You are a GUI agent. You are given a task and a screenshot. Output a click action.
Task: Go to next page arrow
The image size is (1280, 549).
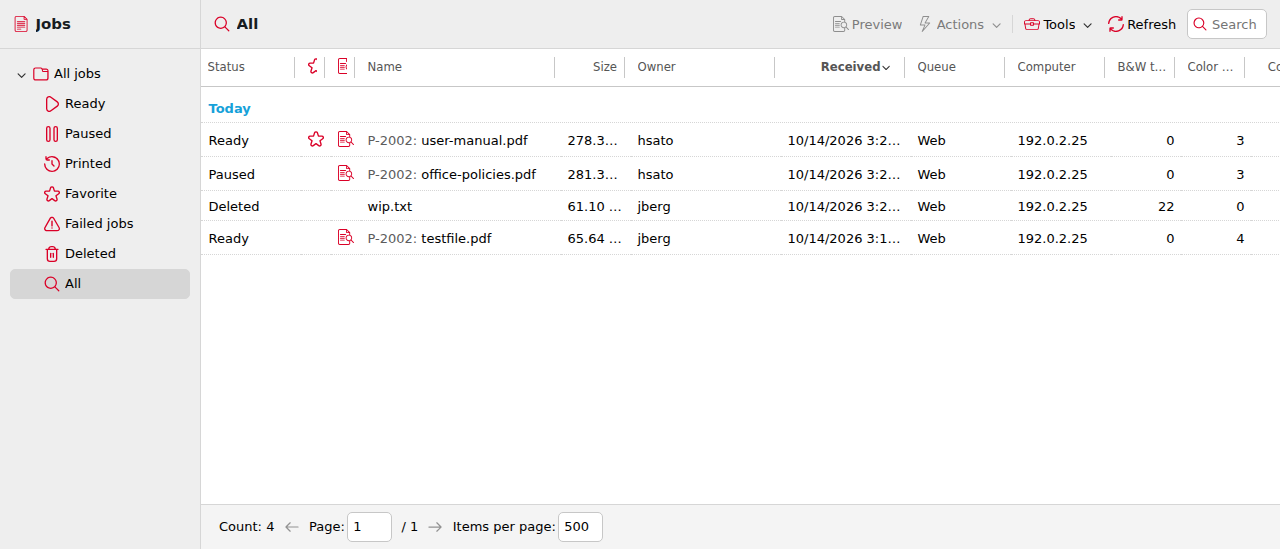click(x=435, y=527)
